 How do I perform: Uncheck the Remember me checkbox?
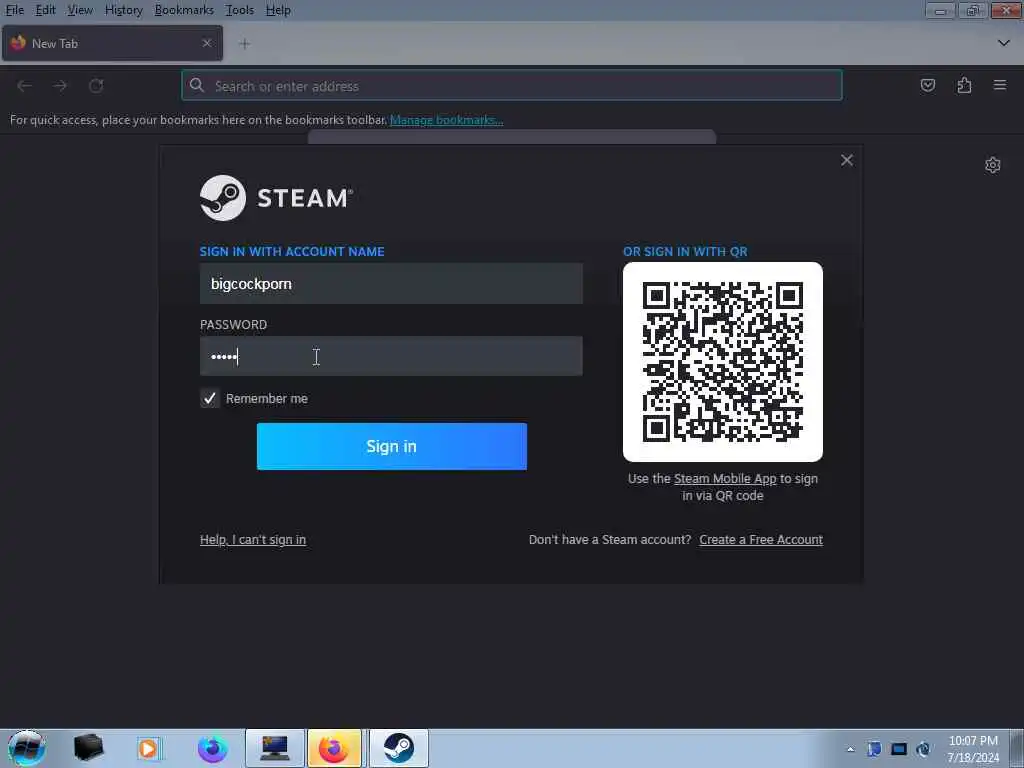(210, 398)
